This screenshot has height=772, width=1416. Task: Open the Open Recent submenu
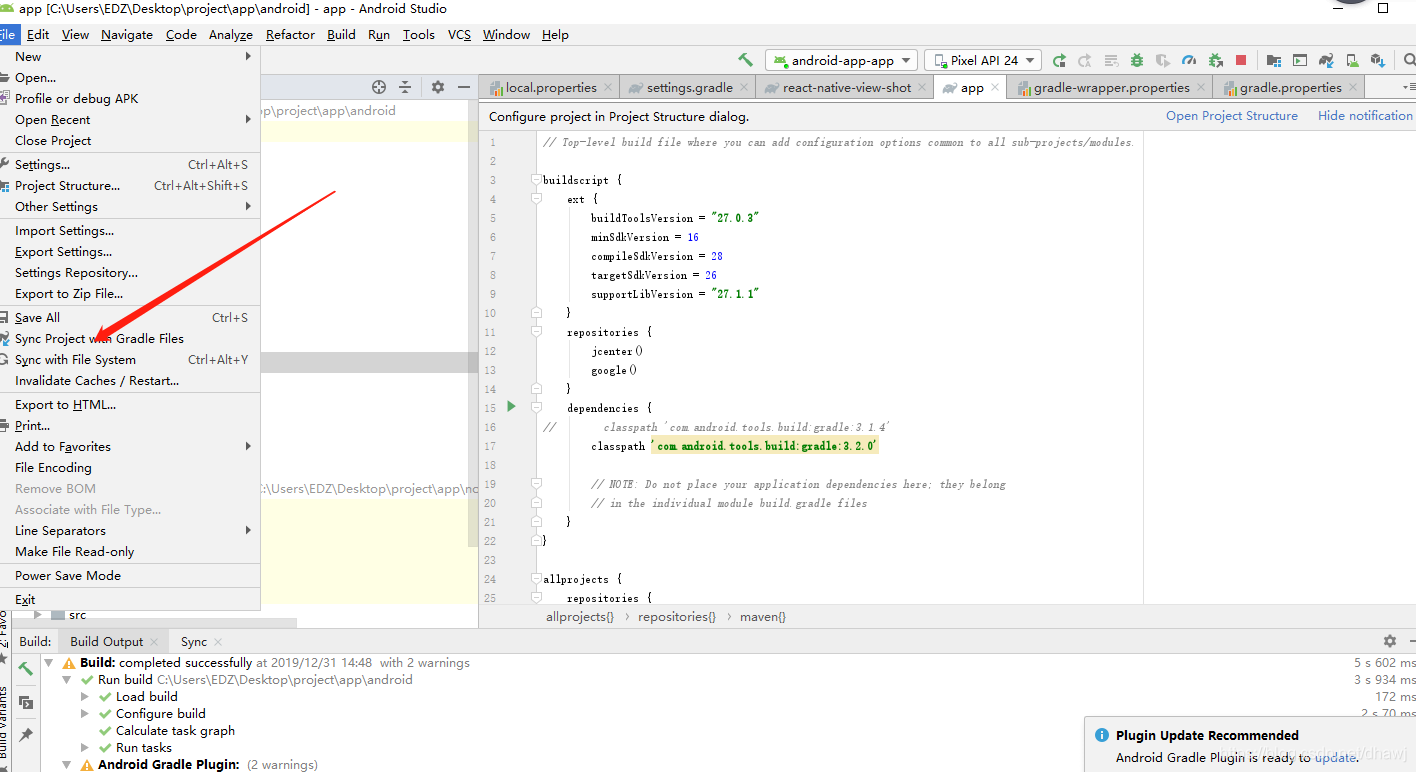(x=130, y=120)
